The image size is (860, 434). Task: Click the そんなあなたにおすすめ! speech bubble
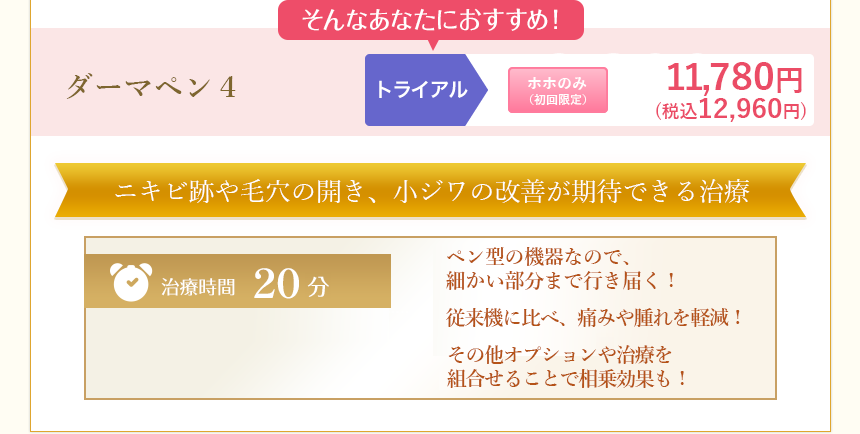(429, 20)
